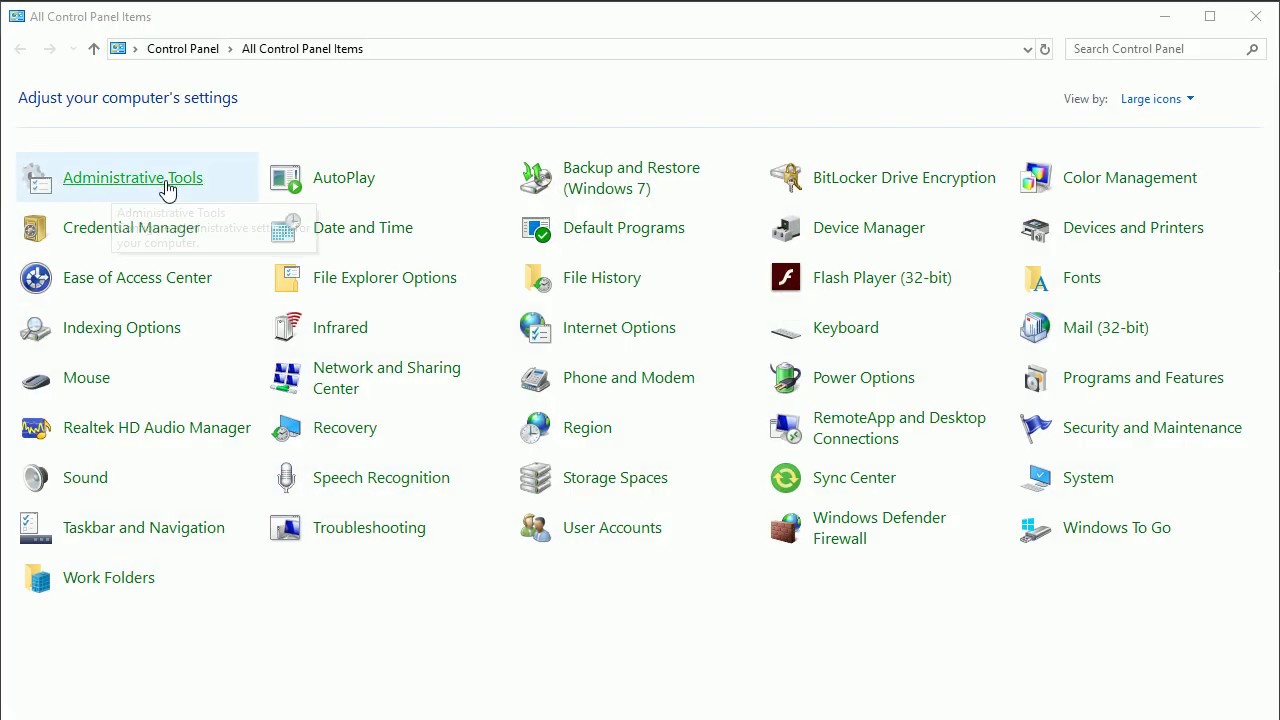Open the Sync Center icon

[786, 478]
